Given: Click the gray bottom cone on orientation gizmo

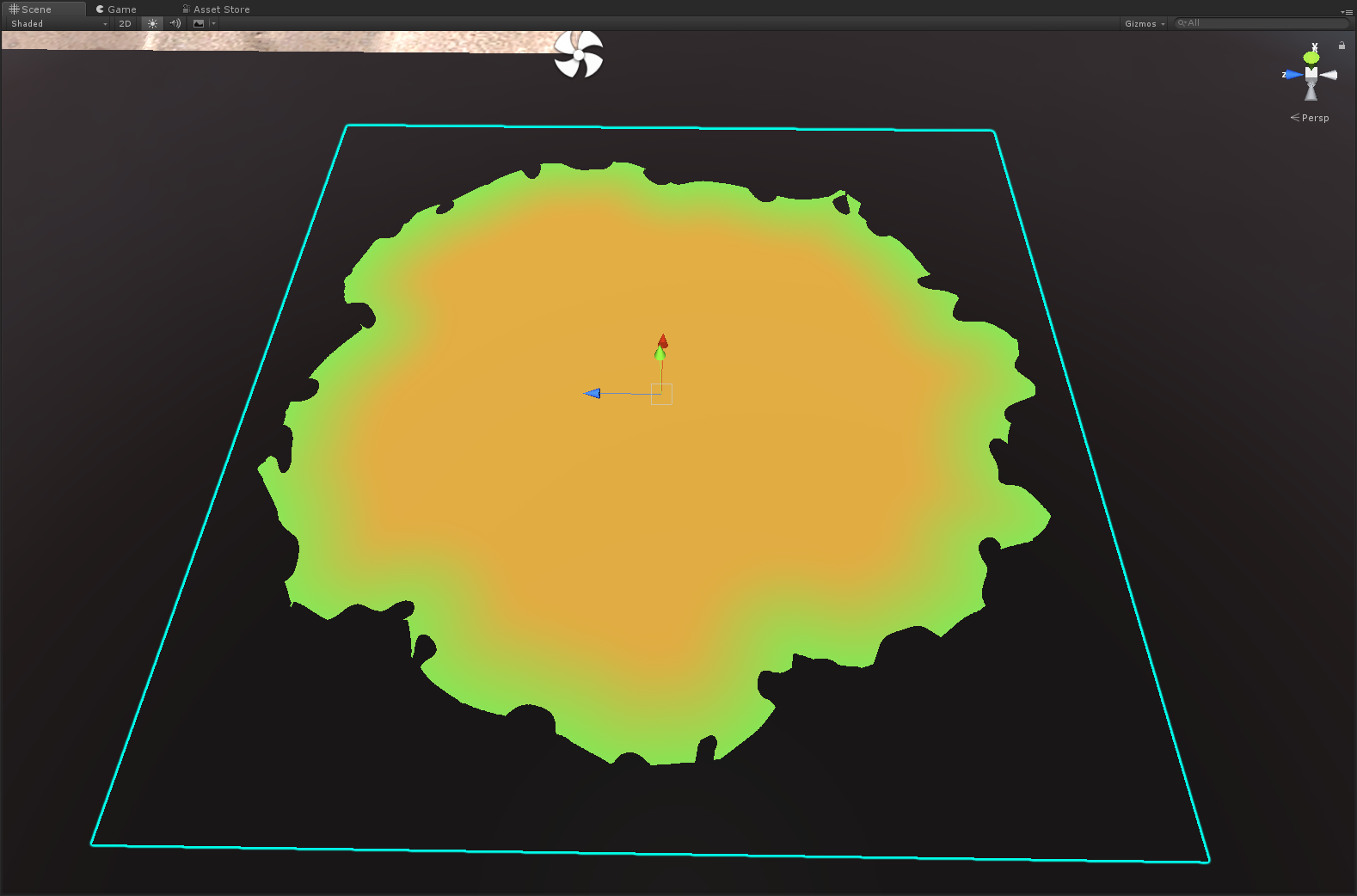Looking at the screenshot, I should (1311, 92).
